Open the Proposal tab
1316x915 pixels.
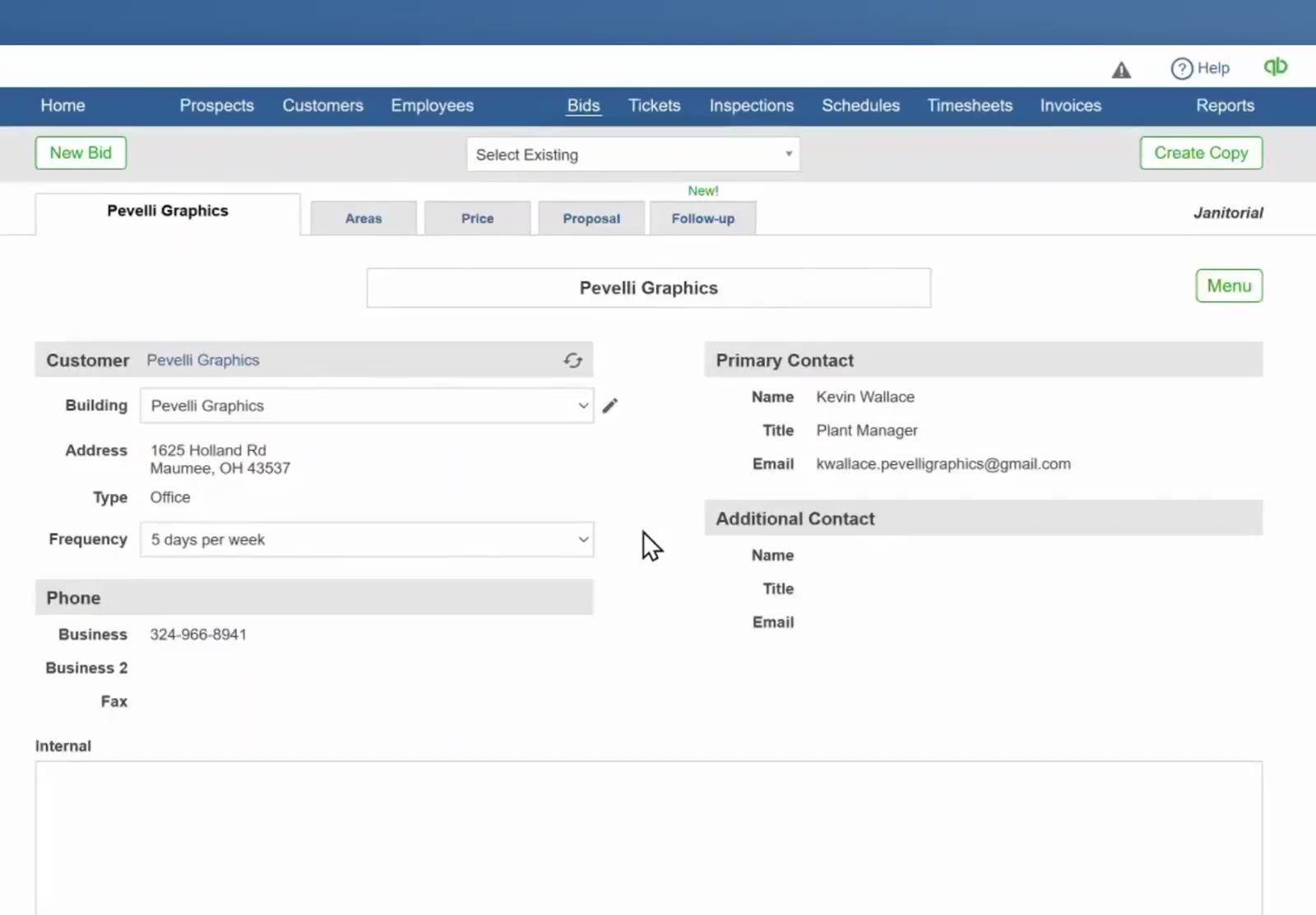coord(591,219)
